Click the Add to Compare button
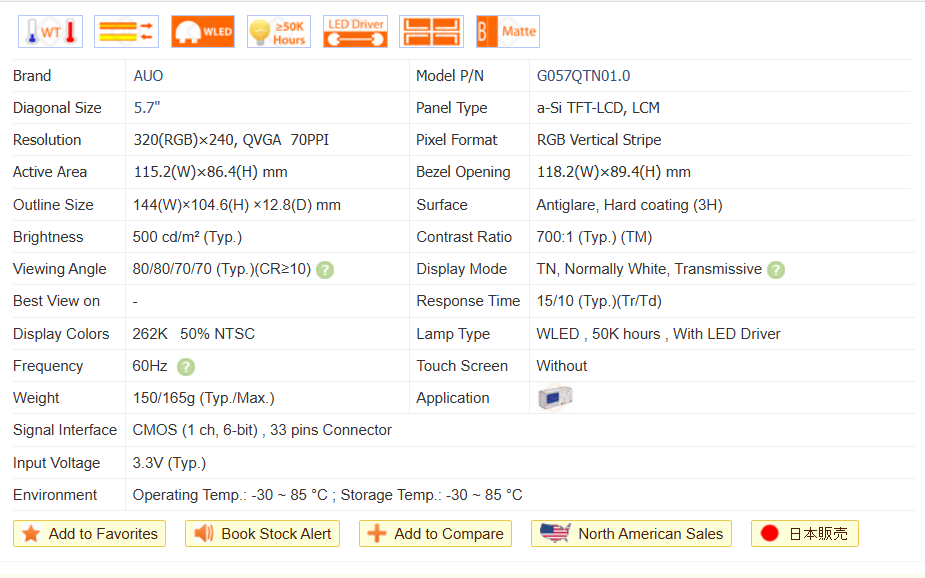Viewport: 925px width, 578px height. click(x=435, y=534)
